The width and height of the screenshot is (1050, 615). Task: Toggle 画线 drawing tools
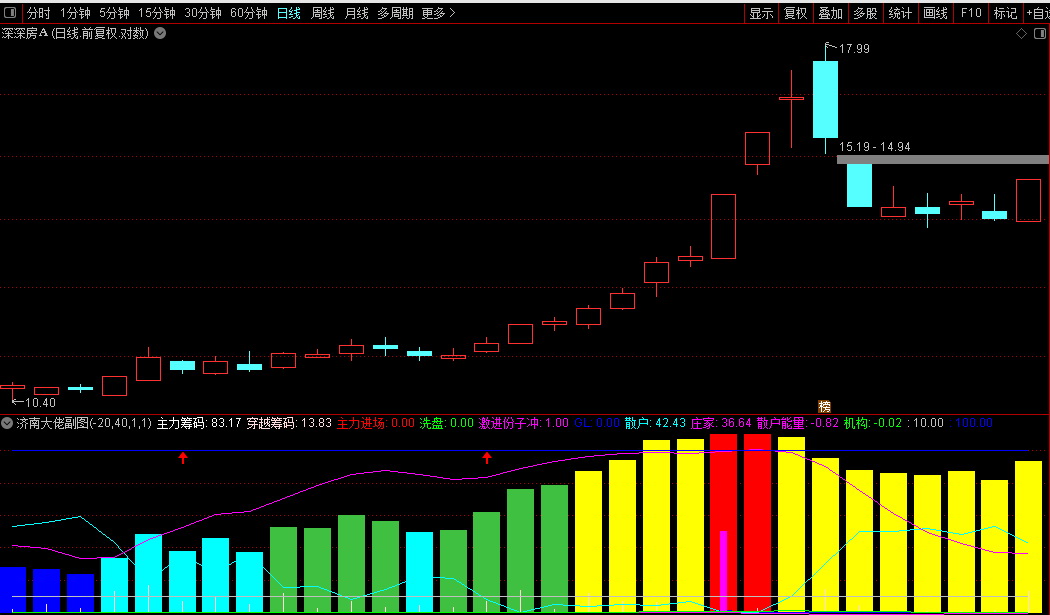click(x=935, y=13)
